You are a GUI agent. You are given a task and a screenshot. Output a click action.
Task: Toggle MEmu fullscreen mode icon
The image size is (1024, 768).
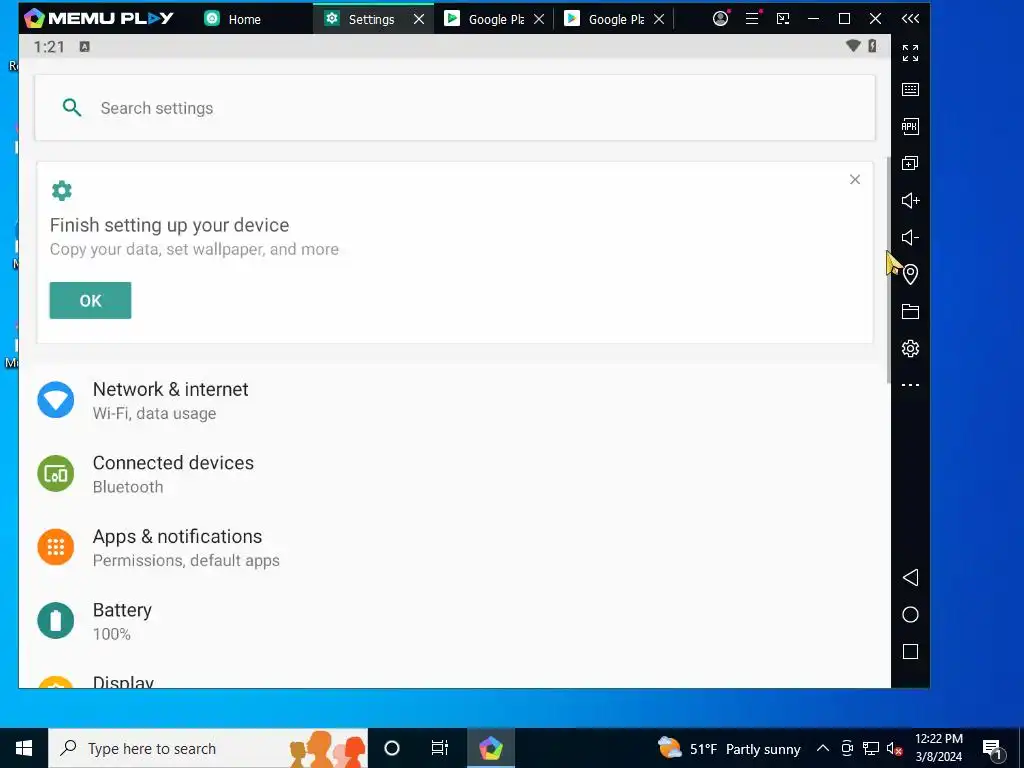click(x=910, y=52)
